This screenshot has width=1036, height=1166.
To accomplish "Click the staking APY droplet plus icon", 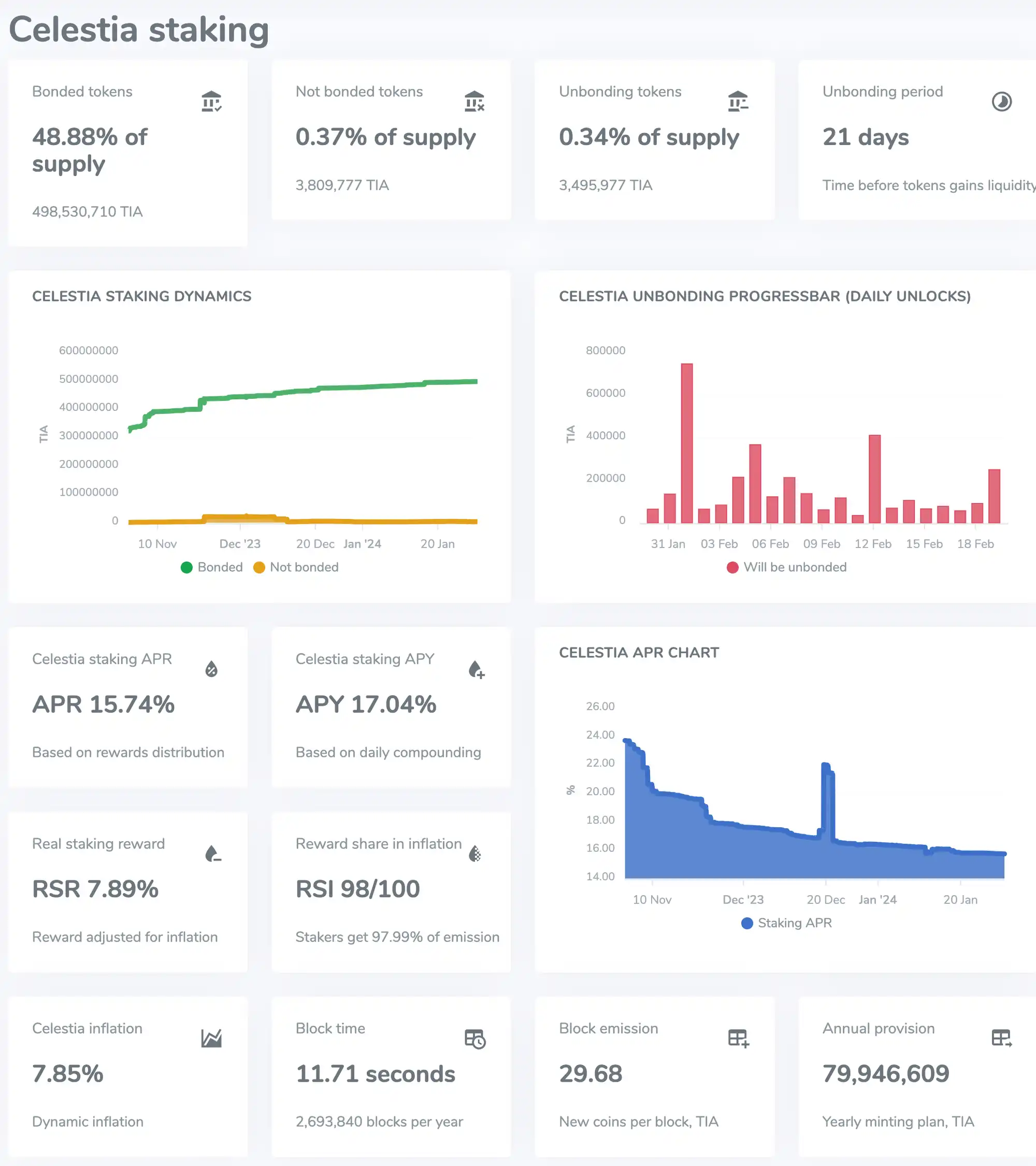I will coord(476,669).
